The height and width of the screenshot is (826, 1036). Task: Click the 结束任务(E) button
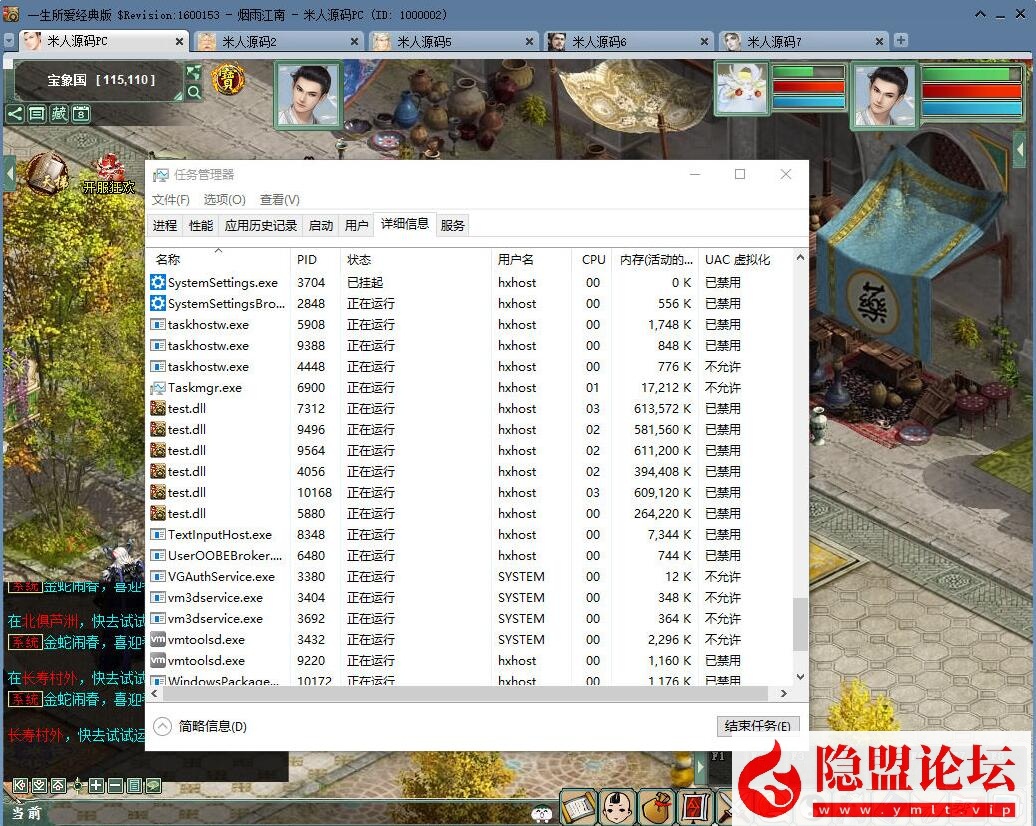tap(758, 726)
